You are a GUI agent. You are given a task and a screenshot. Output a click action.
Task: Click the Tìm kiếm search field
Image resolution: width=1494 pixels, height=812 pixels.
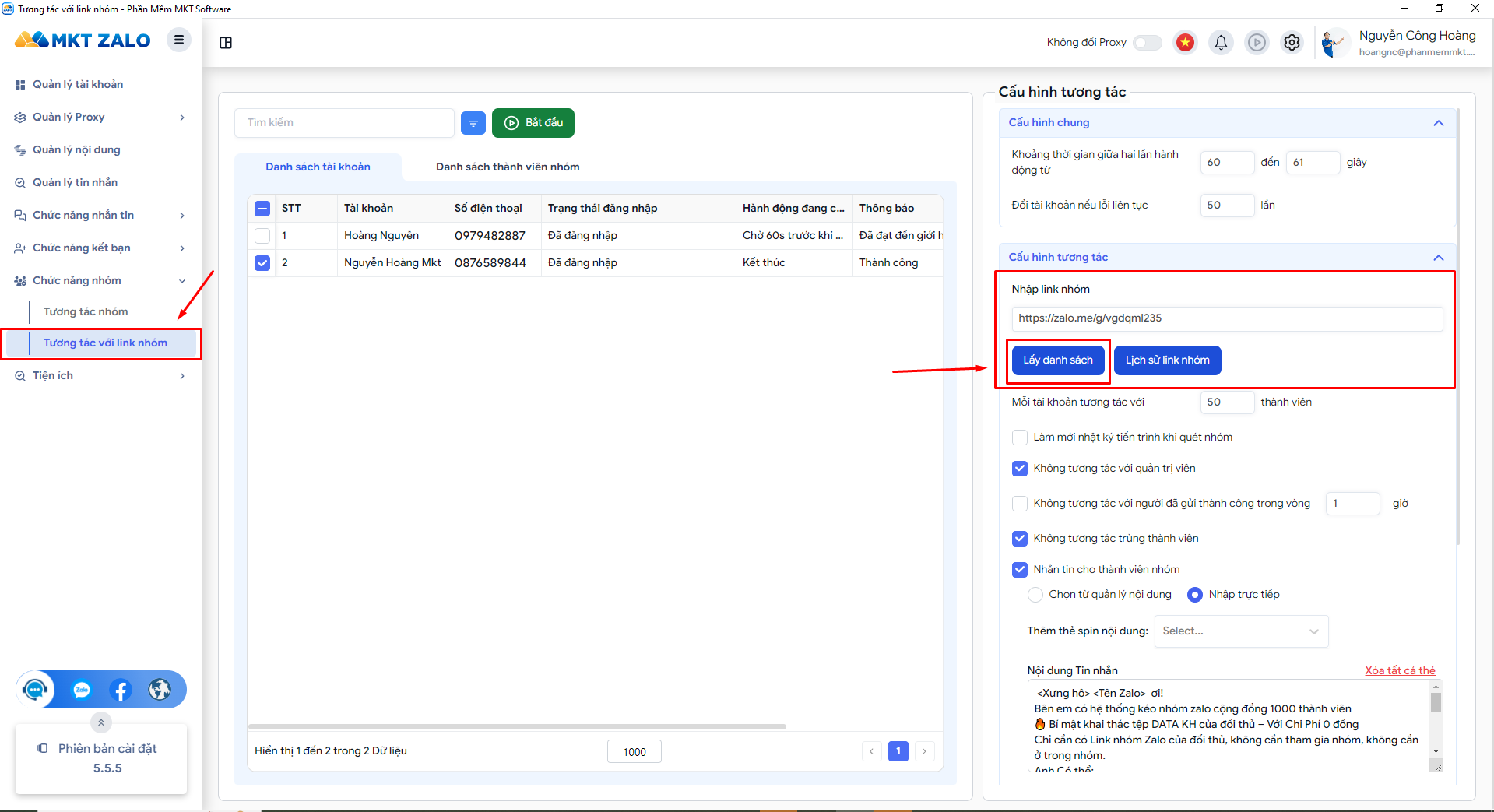(x=344, y=123)
